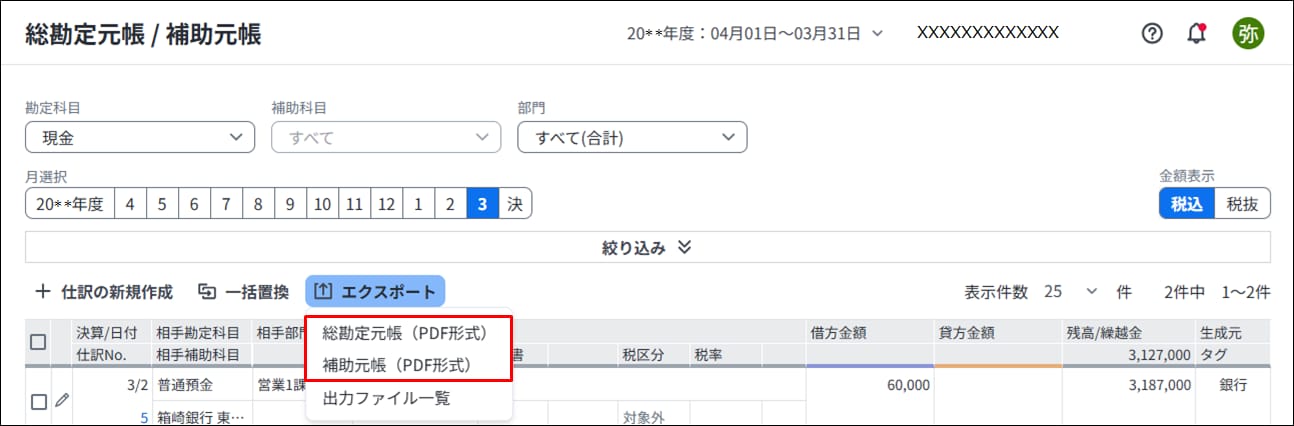Click the 営業1課 department cell

point(280,384)
